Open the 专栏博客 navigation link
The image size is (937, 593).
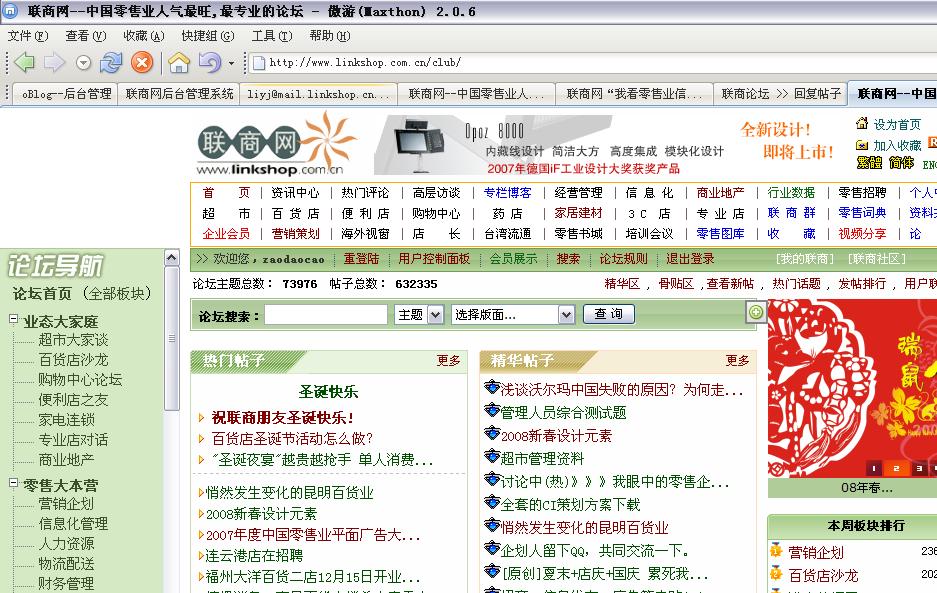tap(507, 192)
